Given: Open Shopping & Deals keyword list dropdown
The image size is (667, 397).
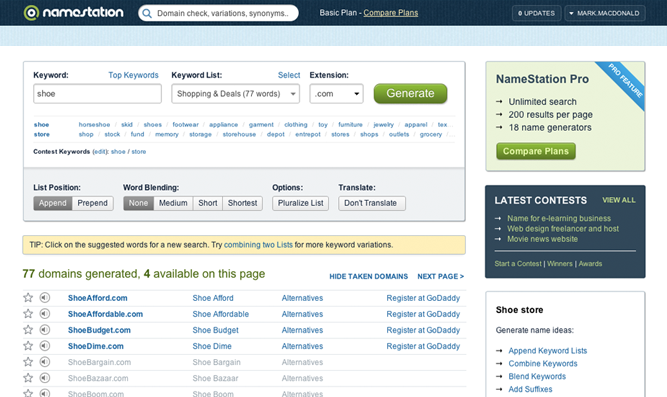Looking at the screenshot, I should pyautogui.click(x=235, y=94).
